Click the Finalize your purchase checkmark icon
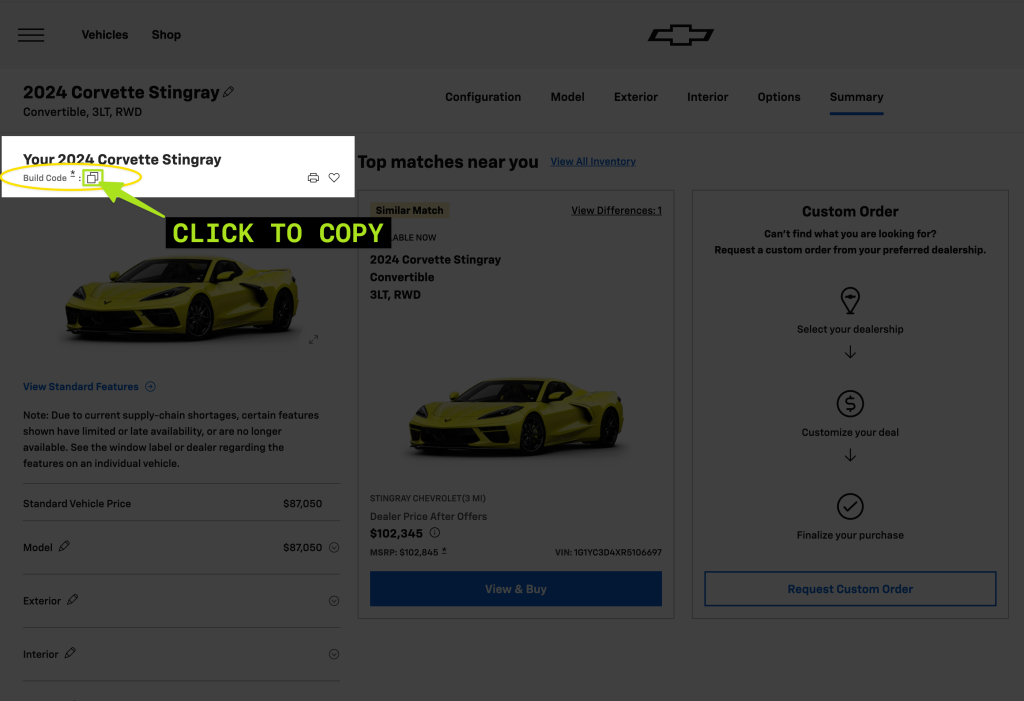This screenshot has height=701, width=1024. click(850, 506)
